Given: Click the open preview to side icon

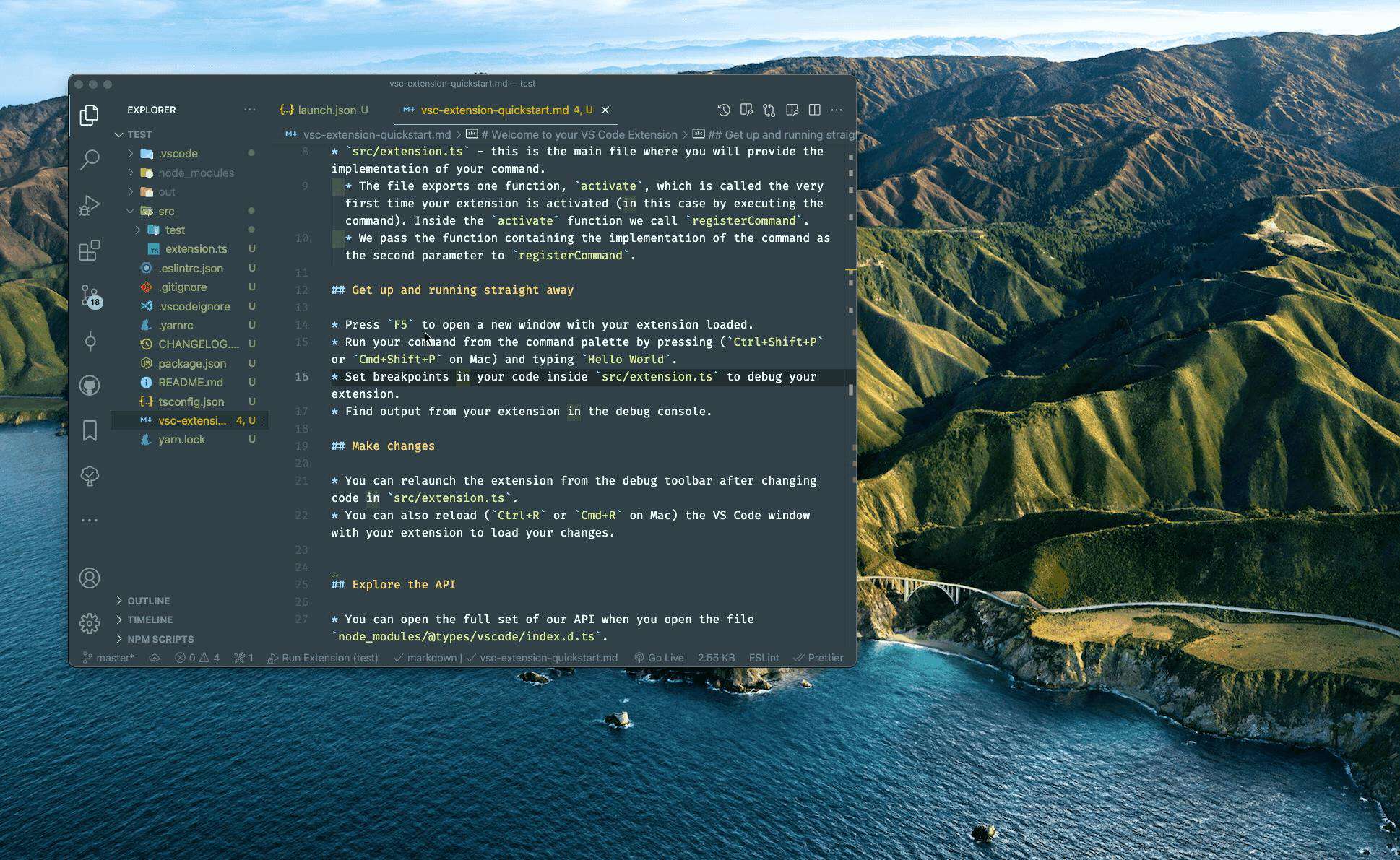Looking at the screenshot, I should [792, 110].
